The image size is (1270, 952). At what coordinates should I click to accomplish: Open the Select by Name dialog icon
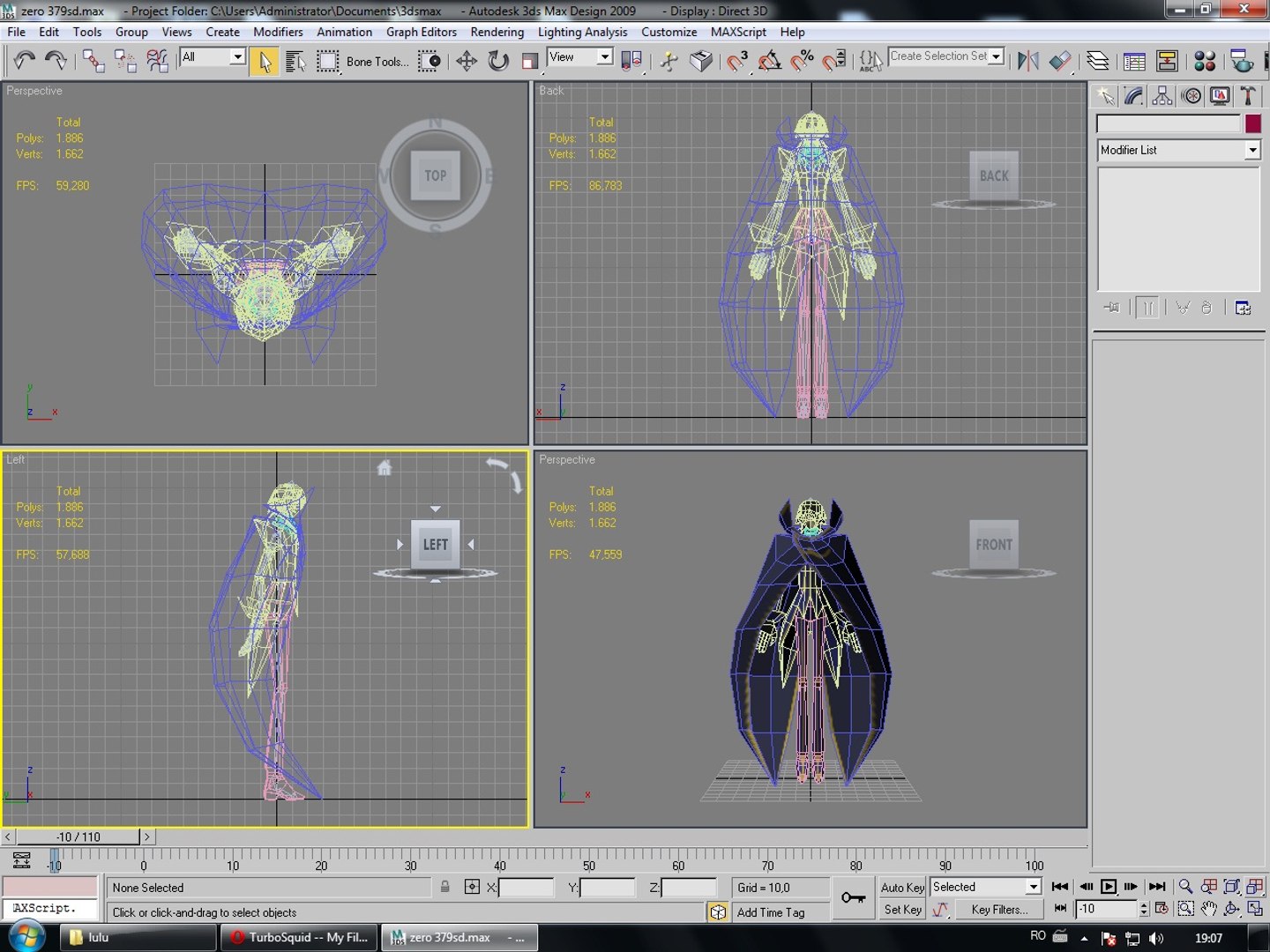tap(295, 61)
